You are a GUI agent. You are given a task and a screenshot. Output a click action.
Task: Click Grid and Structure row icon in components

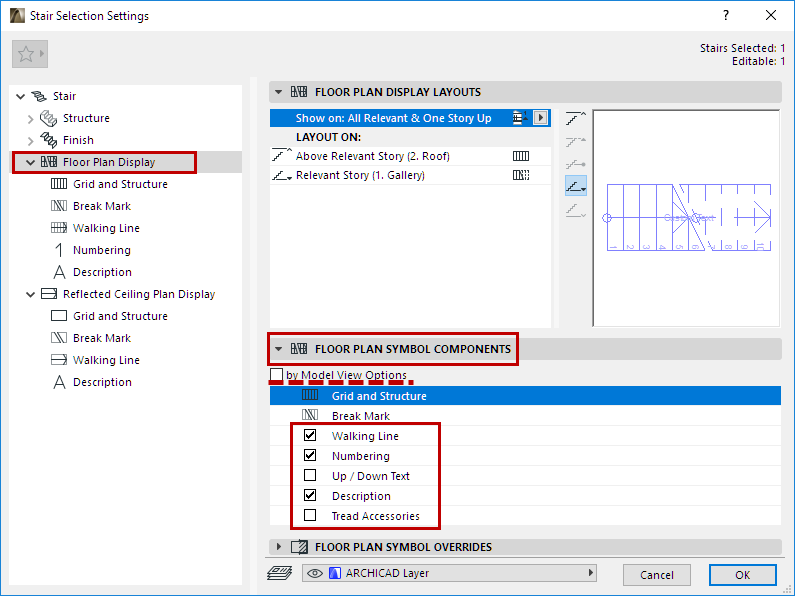[x=310, y=395]
